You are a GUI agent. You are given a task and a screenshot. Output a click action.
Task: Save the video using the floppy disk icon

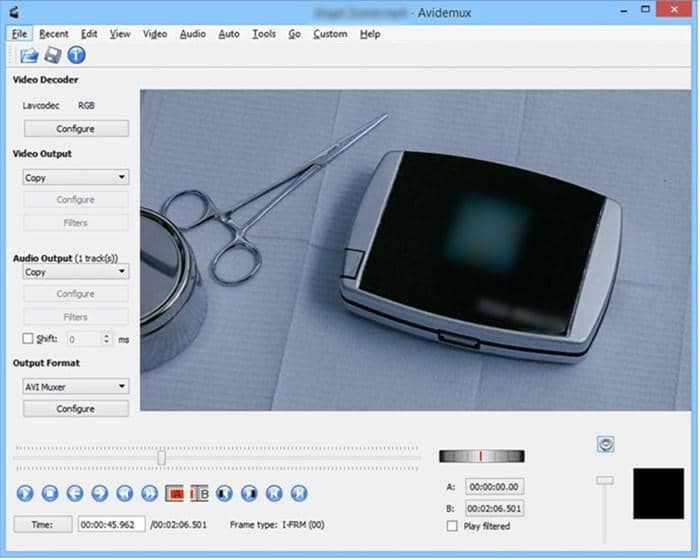pyautogui.click(x=53, y=55)
